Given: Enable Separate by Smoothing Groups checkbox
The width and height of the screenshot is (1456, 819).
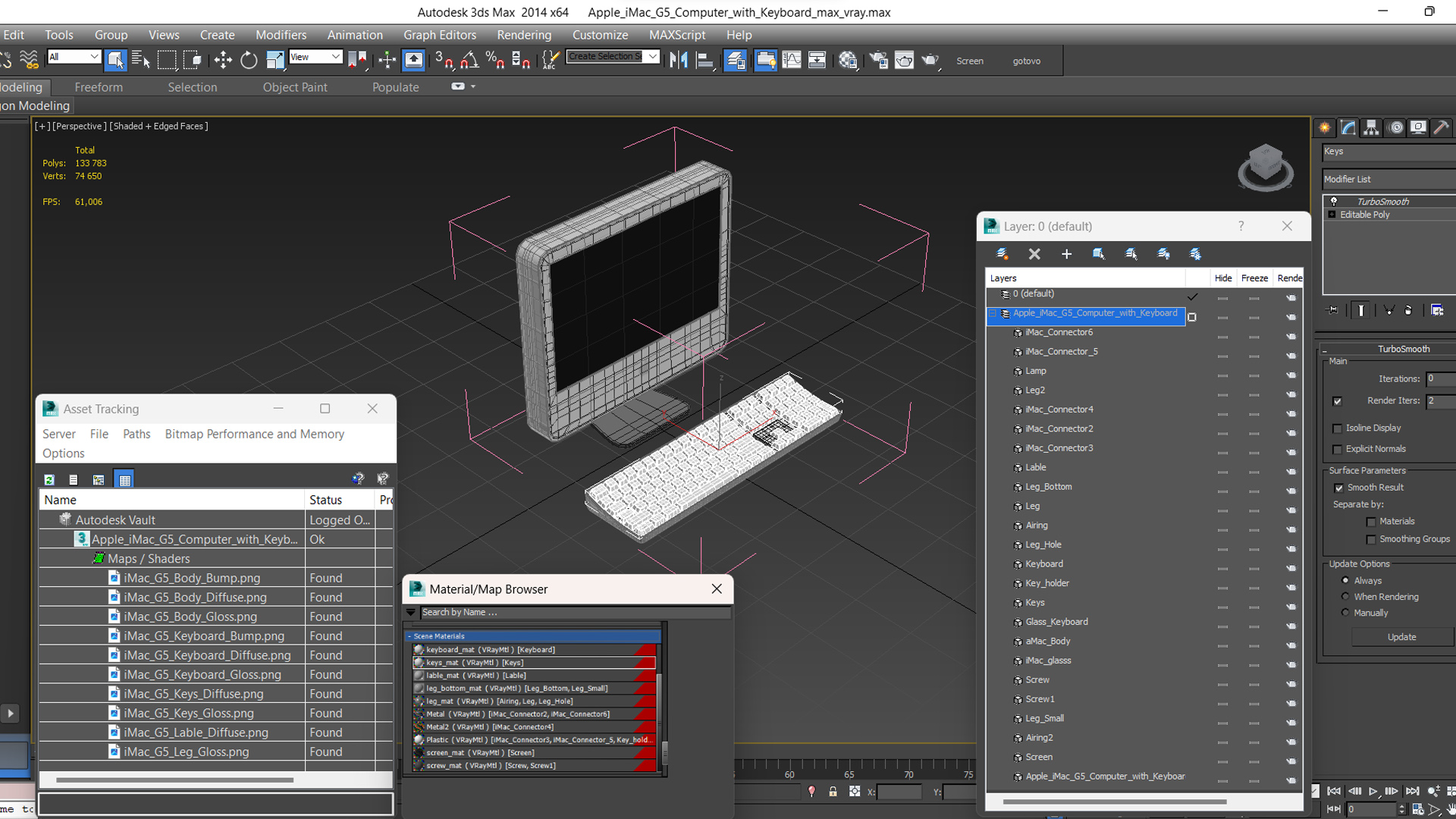Looking at the screenshot, I should [x=1370, y=539].
